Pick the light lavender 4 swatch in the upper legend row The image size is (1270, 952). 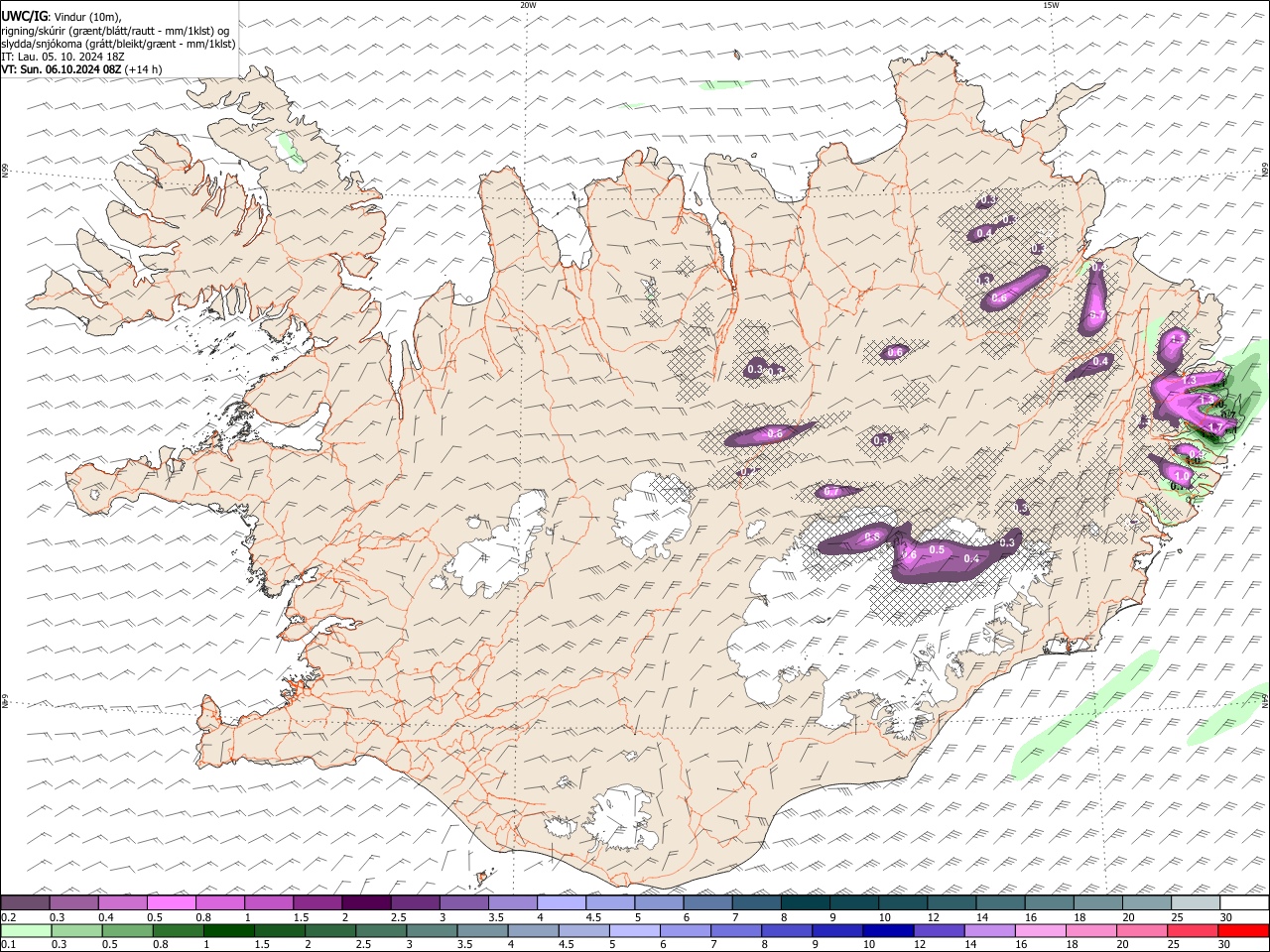click(562, 903)
